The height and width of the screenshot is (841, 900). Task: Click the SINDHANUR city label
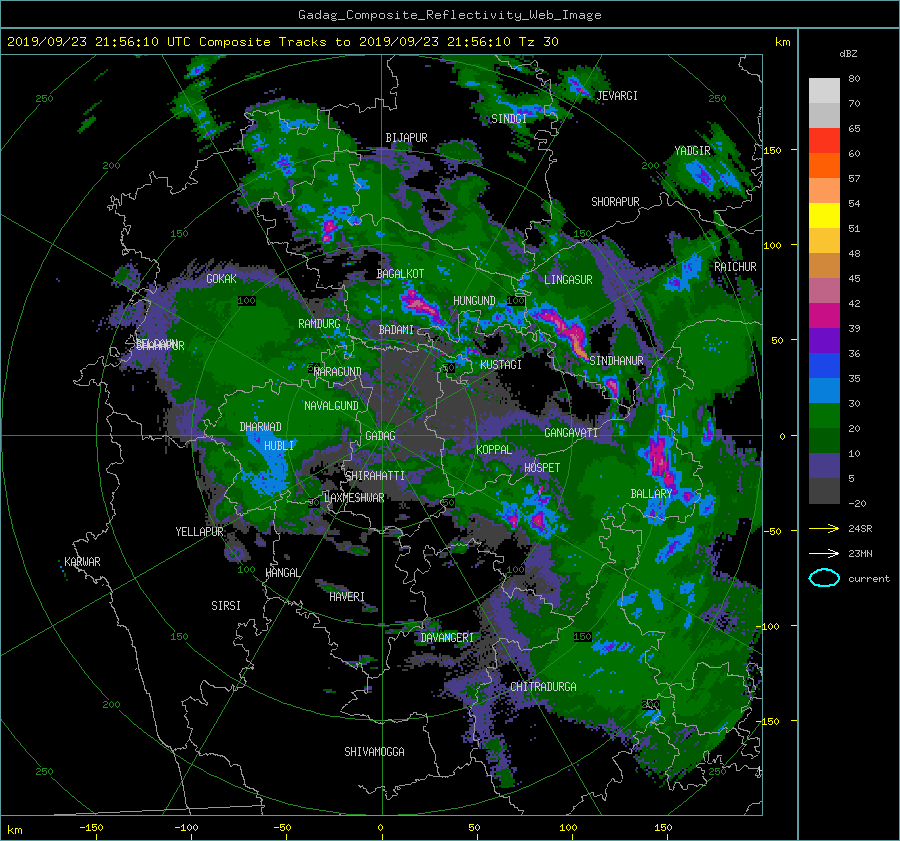coord(616,361)
